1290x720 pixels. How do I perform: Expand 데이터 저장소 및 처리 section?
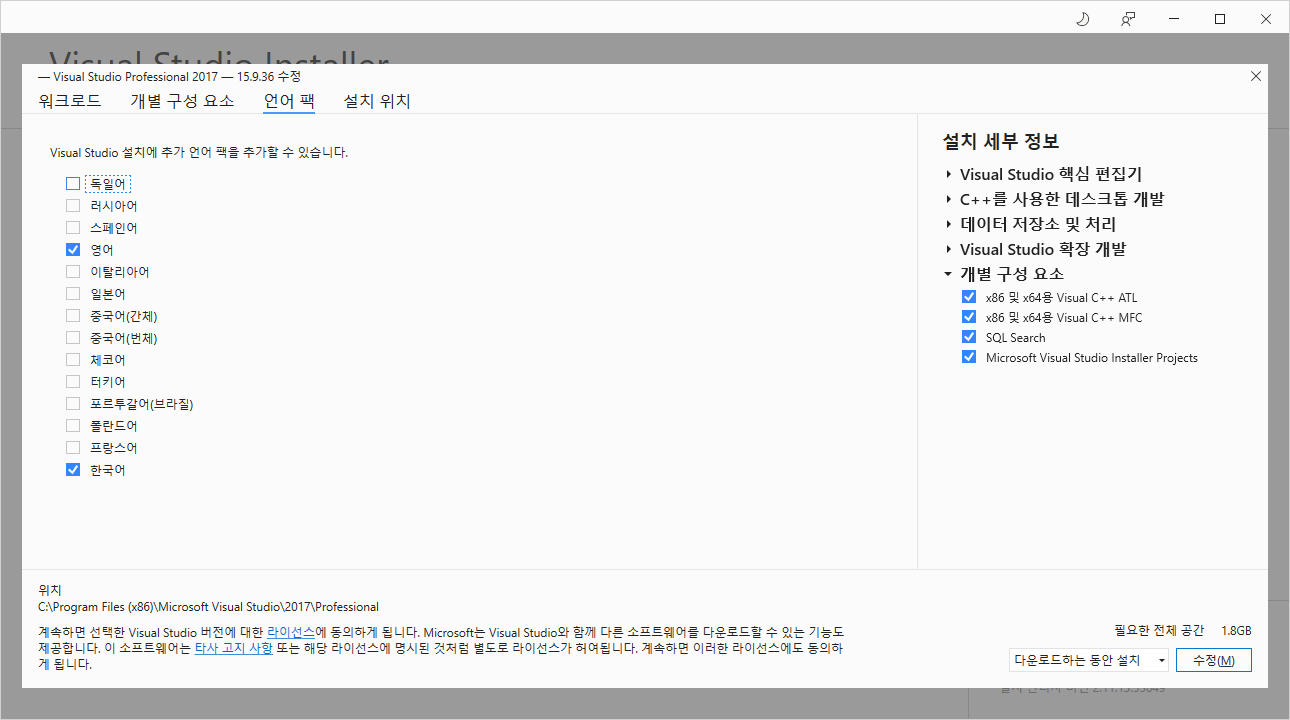[948, 224]
